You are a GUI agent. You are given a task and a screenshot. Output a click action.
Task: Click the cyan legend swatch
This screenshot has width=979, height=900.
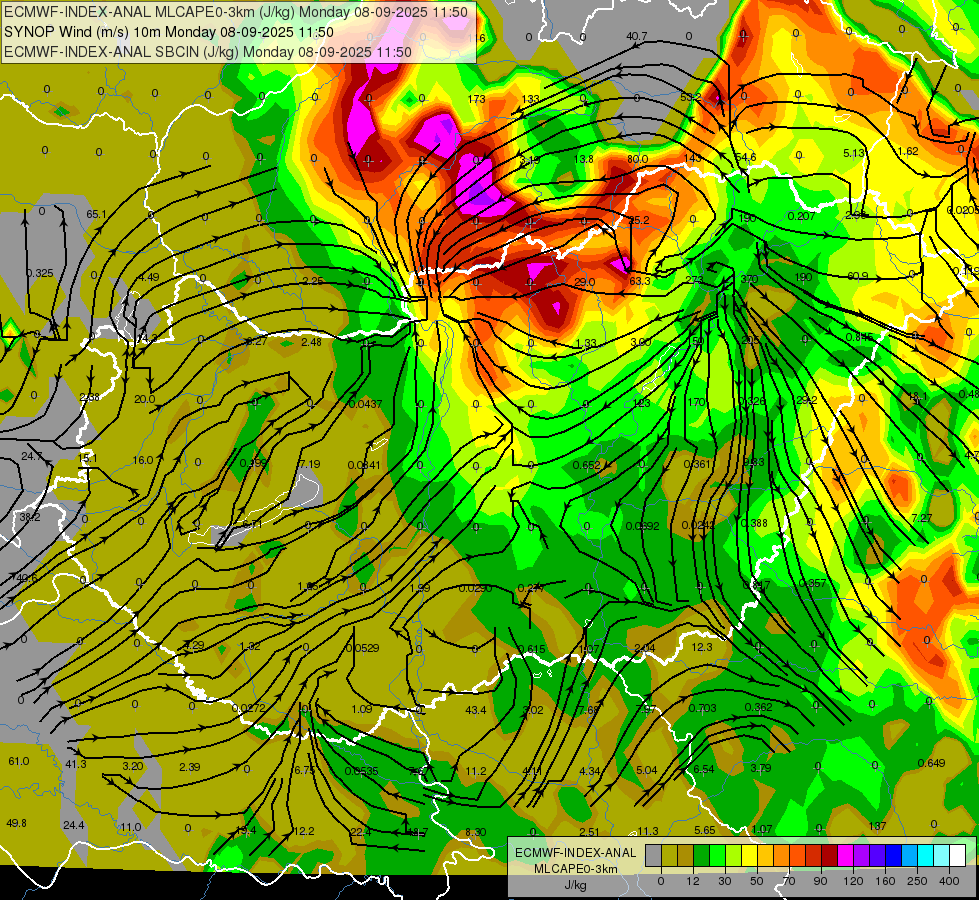pyautogui.click(x=925, y=855)
